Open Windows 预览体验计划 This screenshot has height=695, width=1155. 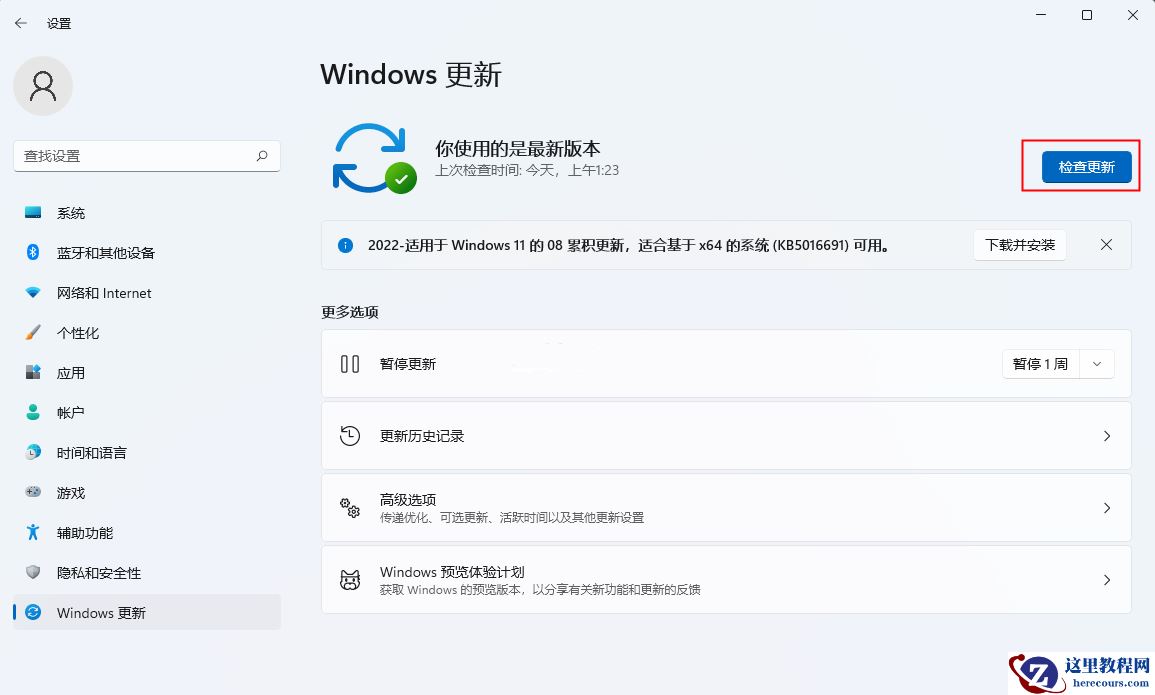726,579
